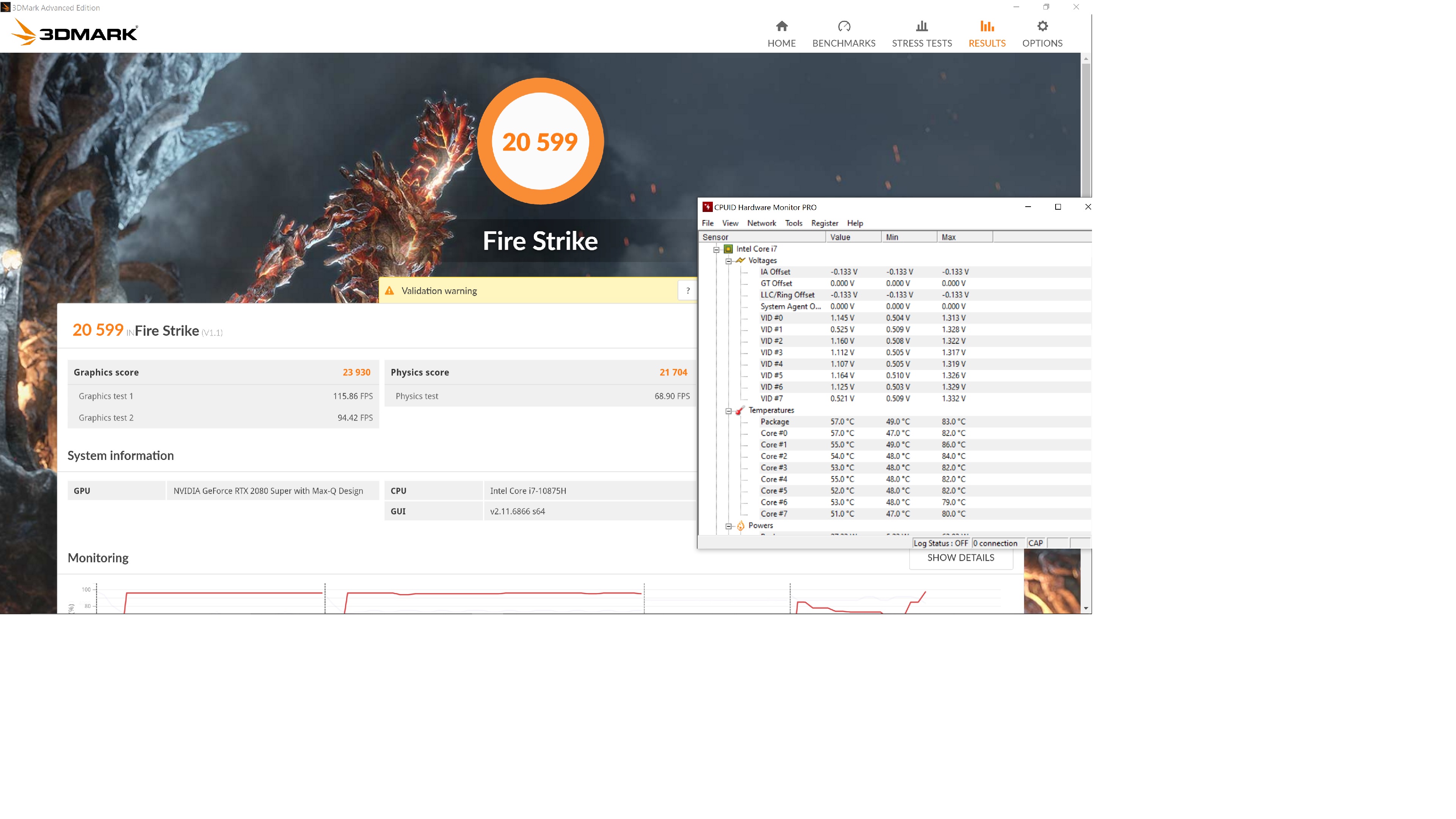
Task: Click the 3DMark logo
Action: pyautogui.click(x=75, y=32)
